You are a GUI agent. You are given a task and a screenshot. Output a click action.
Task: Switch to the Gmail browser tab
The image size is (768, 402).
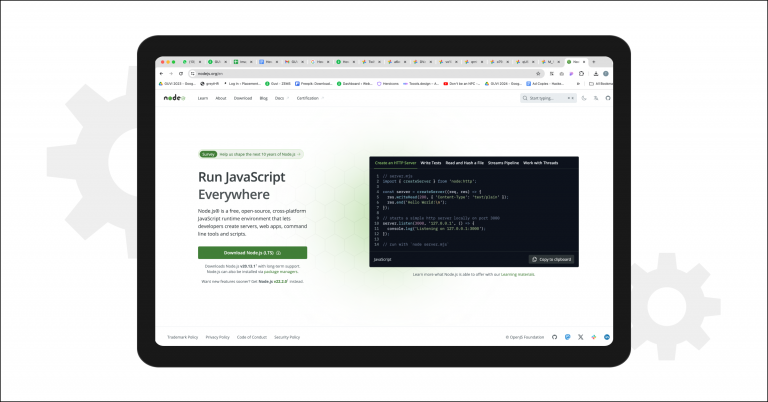click(292, 62)
